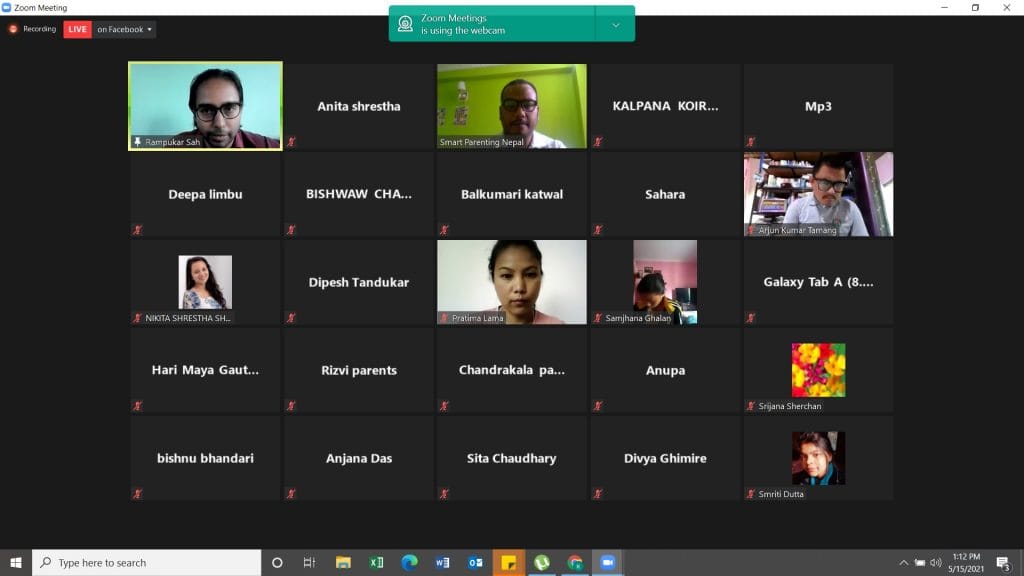Launch Microsoft Edge from the taskbar
The width and height of the screenshot is (1024, 576).
tap(409, 562)
